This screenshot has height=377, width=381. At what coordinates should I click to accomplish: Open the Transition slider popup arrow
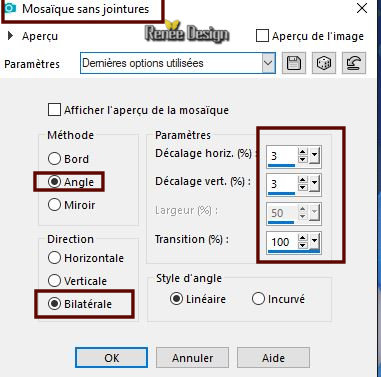coord(314,242)
